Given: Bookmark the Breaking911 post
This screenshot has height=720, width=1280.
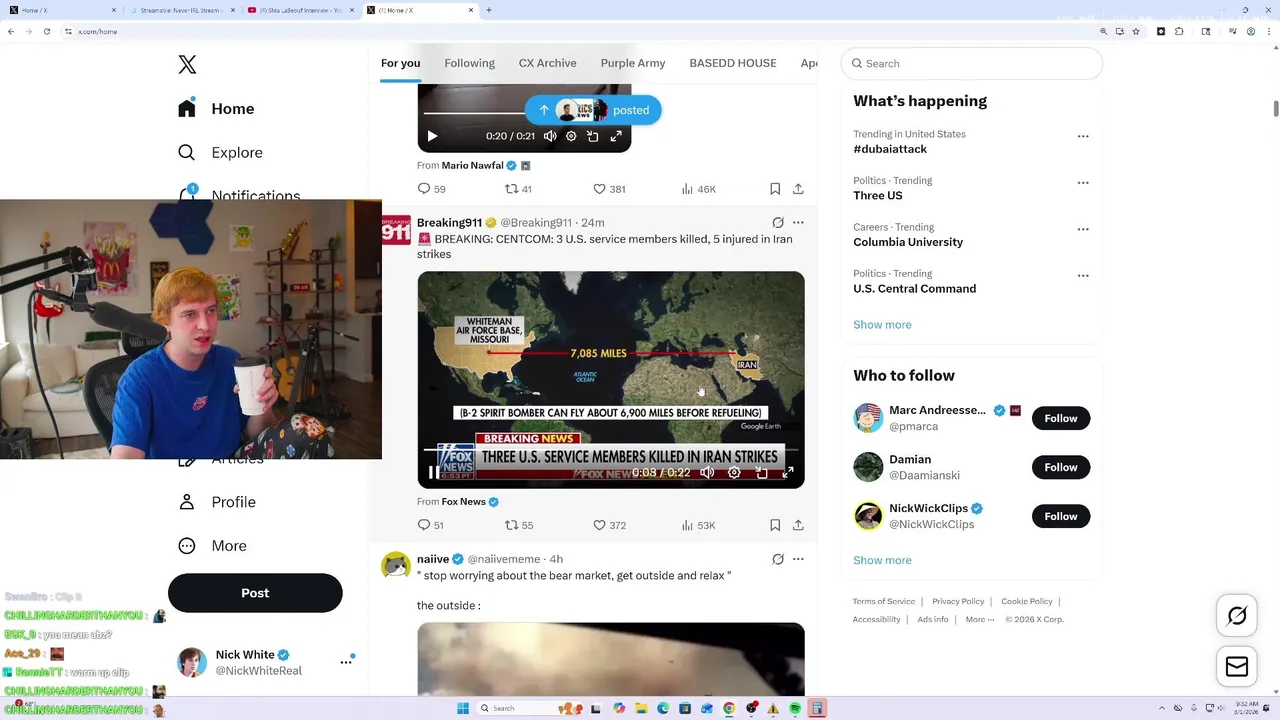Looking at the screenshot, I should tap(775, 525).
